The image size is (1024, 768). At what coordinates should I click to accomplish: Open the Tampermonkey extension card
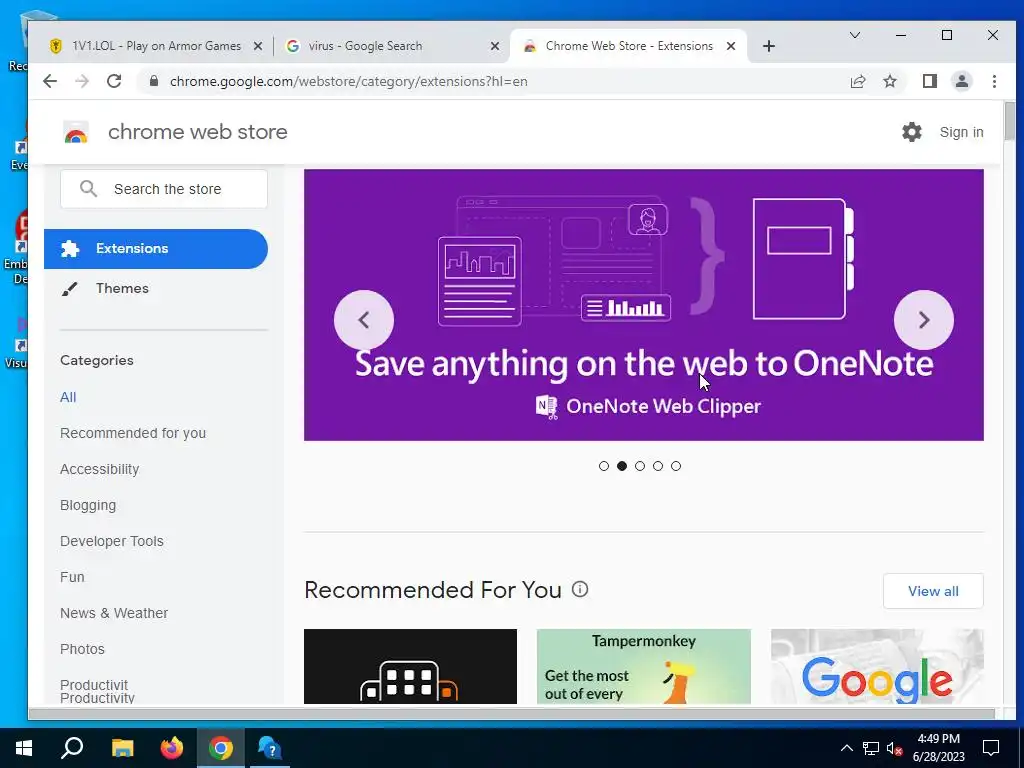pyautogui.click(x=643, y=666)
